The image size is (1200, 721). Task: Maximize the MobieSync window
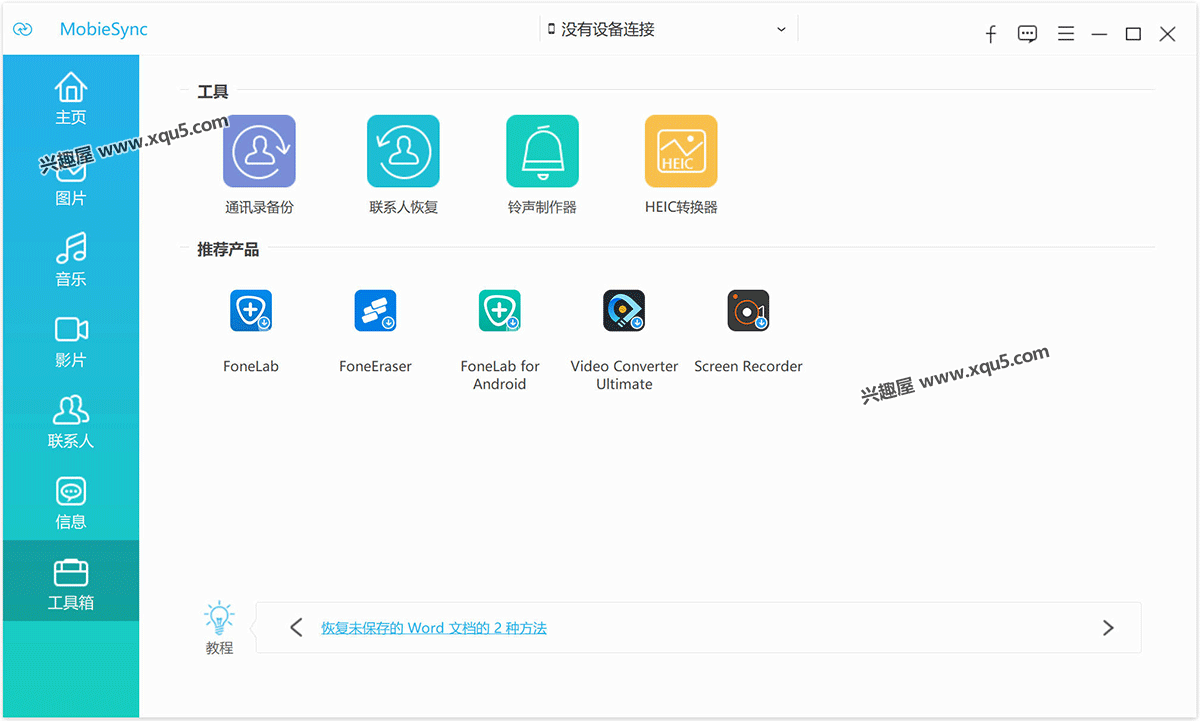1133,34
